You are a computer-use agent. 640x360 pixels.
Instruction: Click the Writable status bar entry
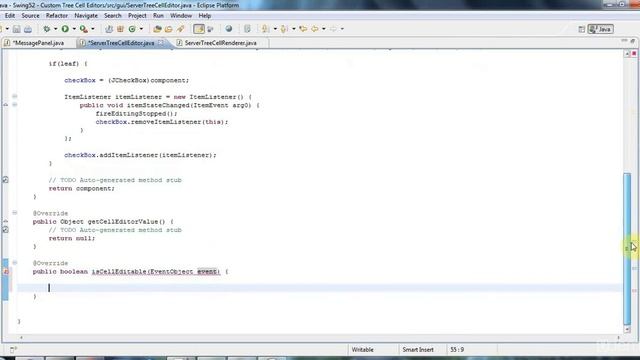pos(362,350)
